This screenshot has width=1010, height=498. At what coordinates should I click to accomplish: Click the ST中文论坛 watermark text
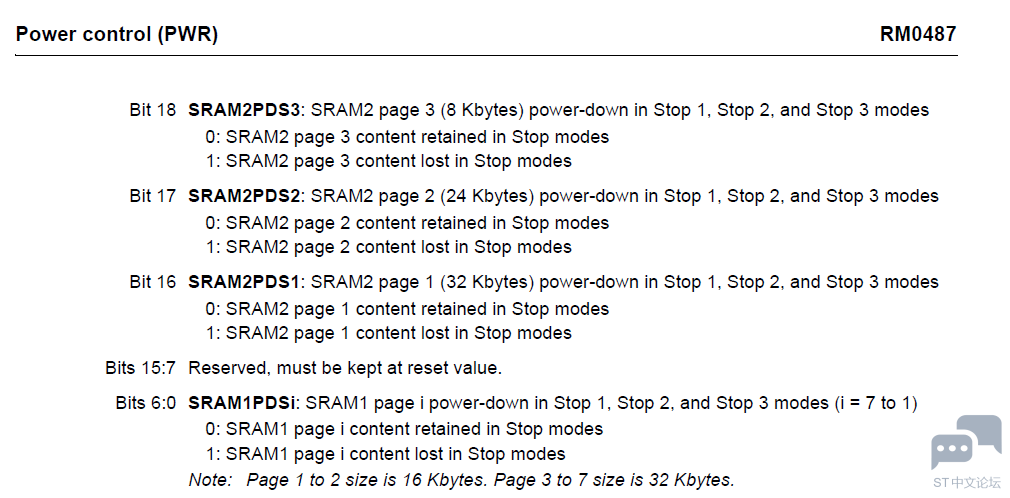click(966, 482)
